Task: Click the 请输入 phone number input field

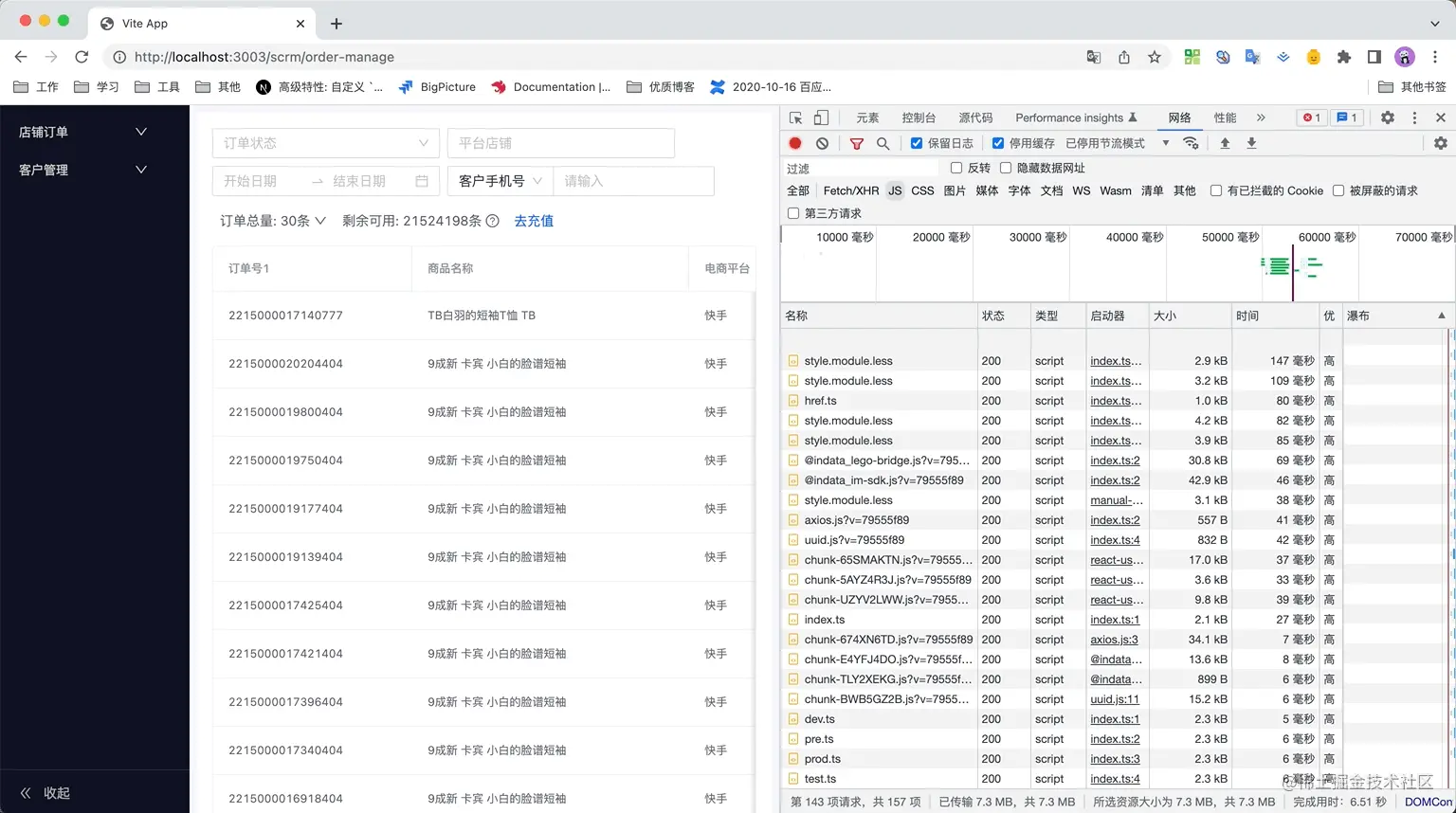Action: (632, 181)
